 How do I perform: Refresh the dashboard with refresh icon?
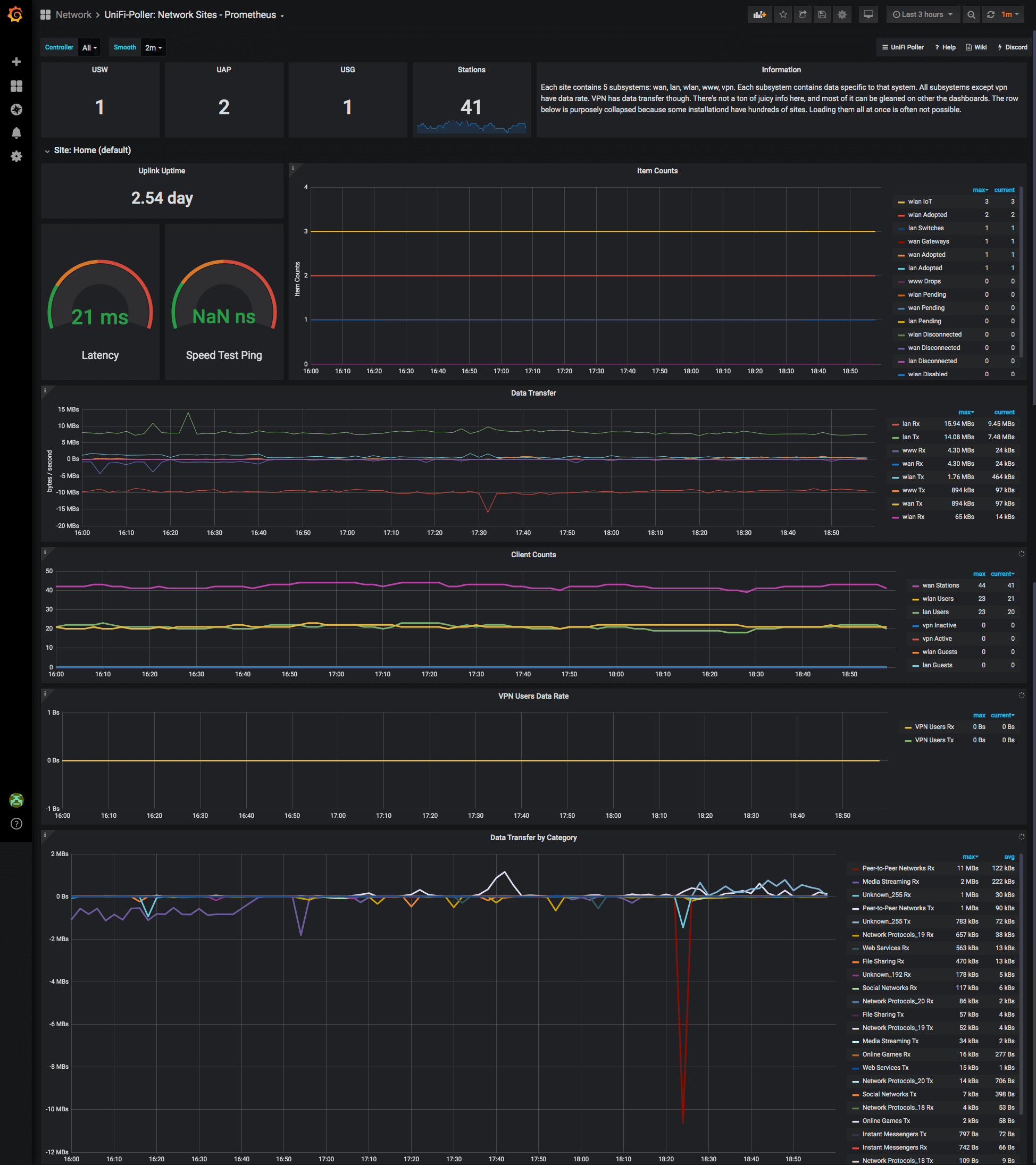990,15
